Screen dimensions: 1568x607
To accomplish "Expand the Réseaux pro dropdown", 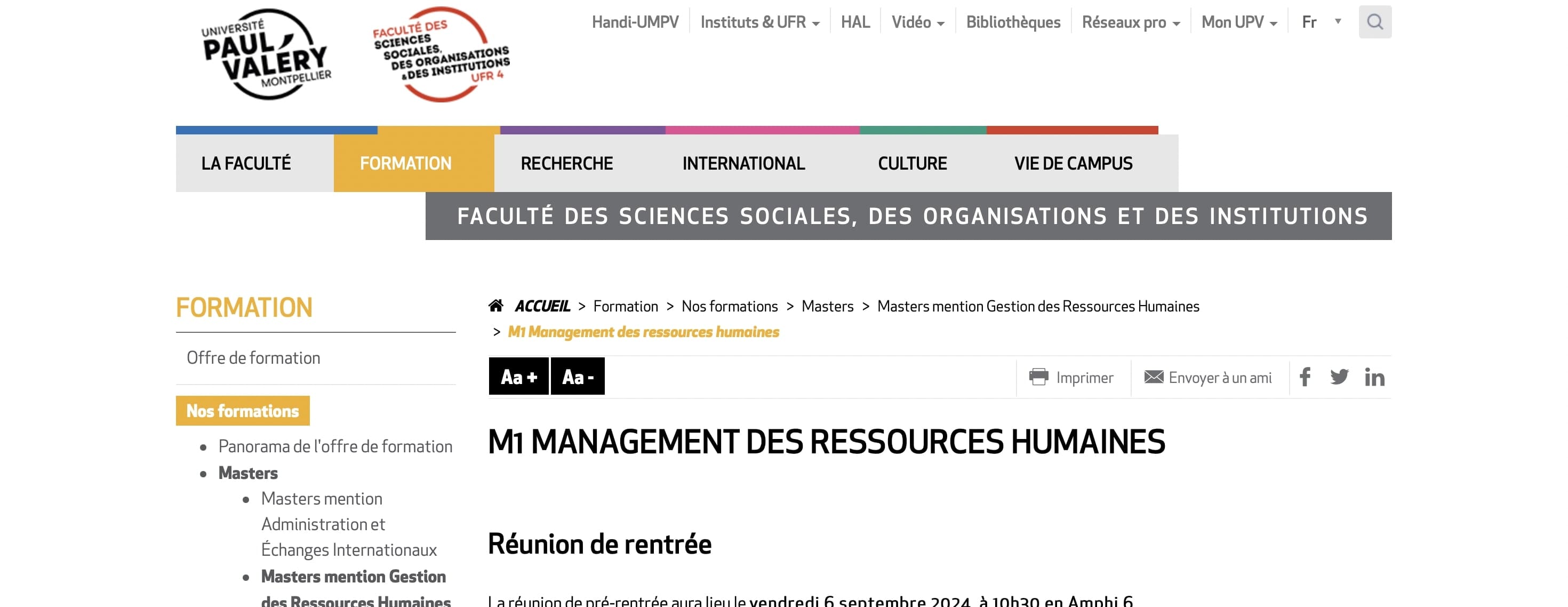I will (1131, 22).
